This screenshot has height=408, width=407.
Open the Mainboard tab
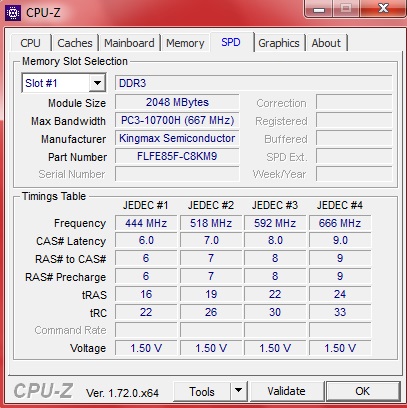coord(129,43)
